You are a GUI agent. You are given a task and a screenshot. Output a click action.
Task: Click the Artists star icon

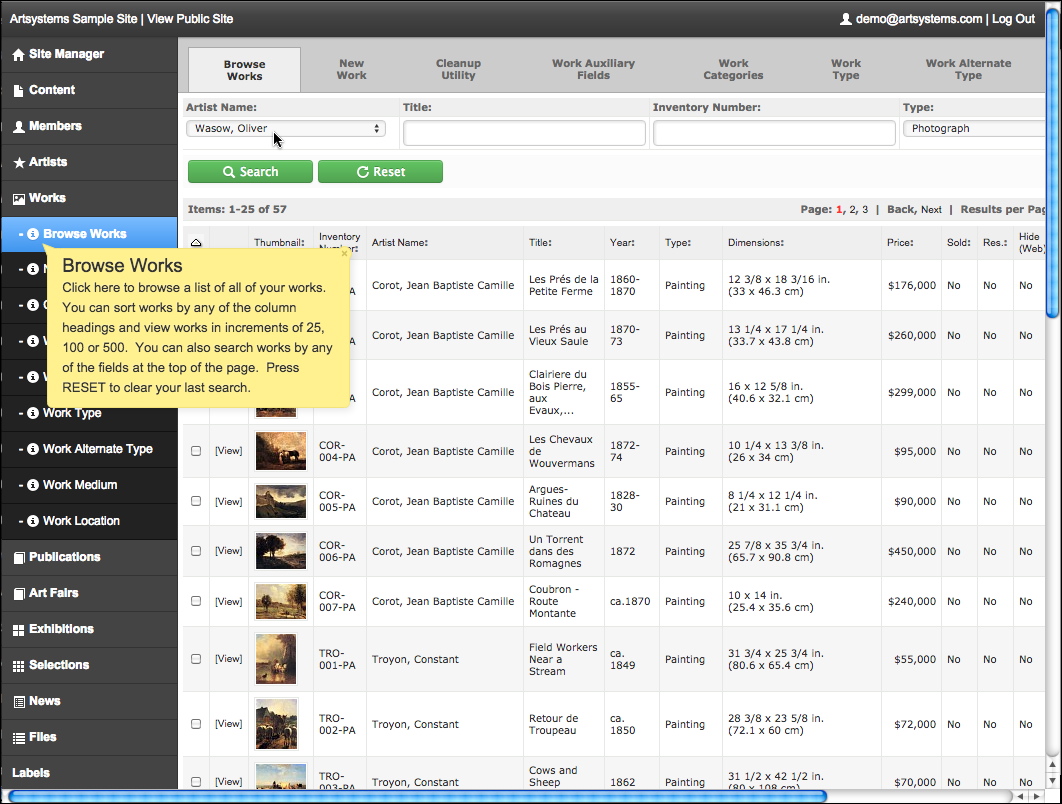coord(19,163)
